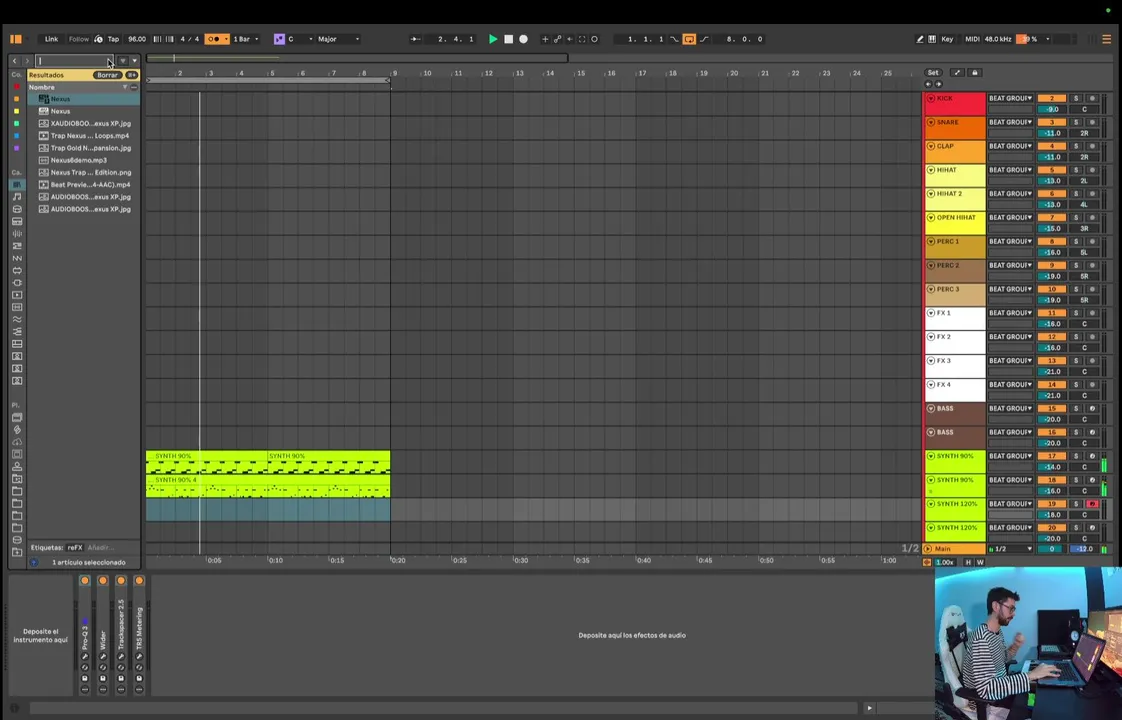Jump to previous locator arrow
Image resolution: width=1122 pixels, height=720 pixels.
(x=929, y=84)
